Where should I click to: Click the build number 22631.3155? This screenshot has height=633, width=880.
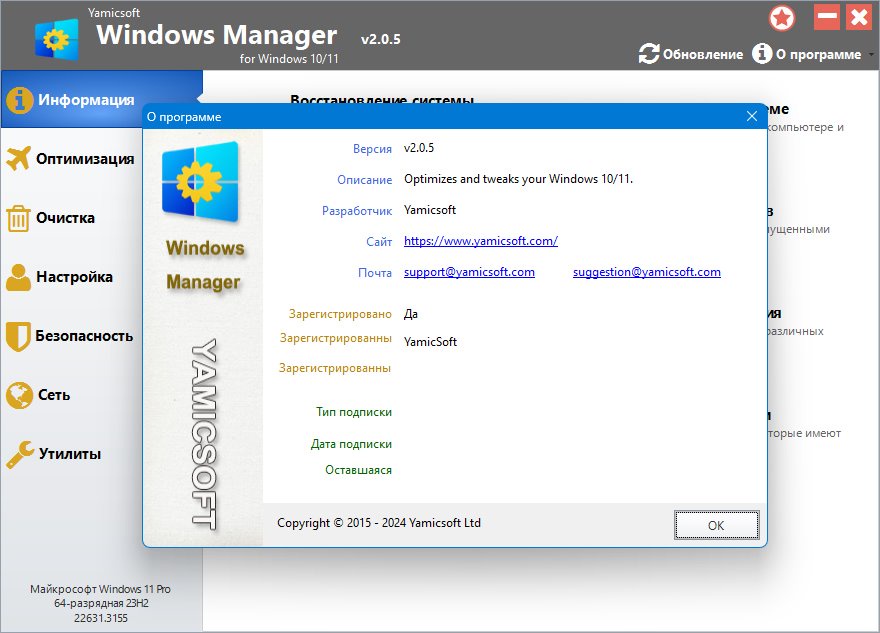point(101,618)
